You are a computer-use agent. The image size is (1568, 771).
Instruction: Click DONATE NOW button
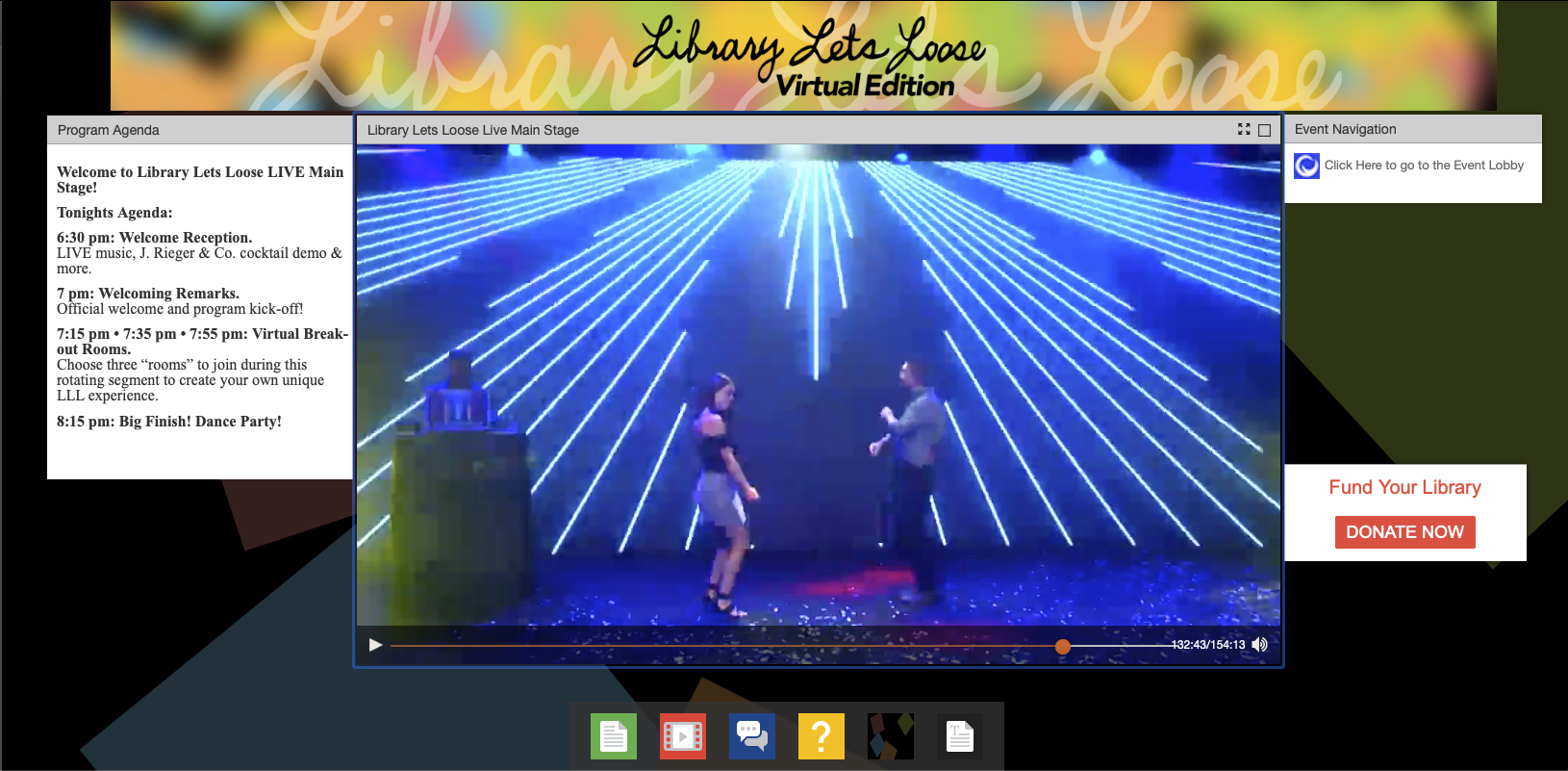click(x=1405, y=532)
